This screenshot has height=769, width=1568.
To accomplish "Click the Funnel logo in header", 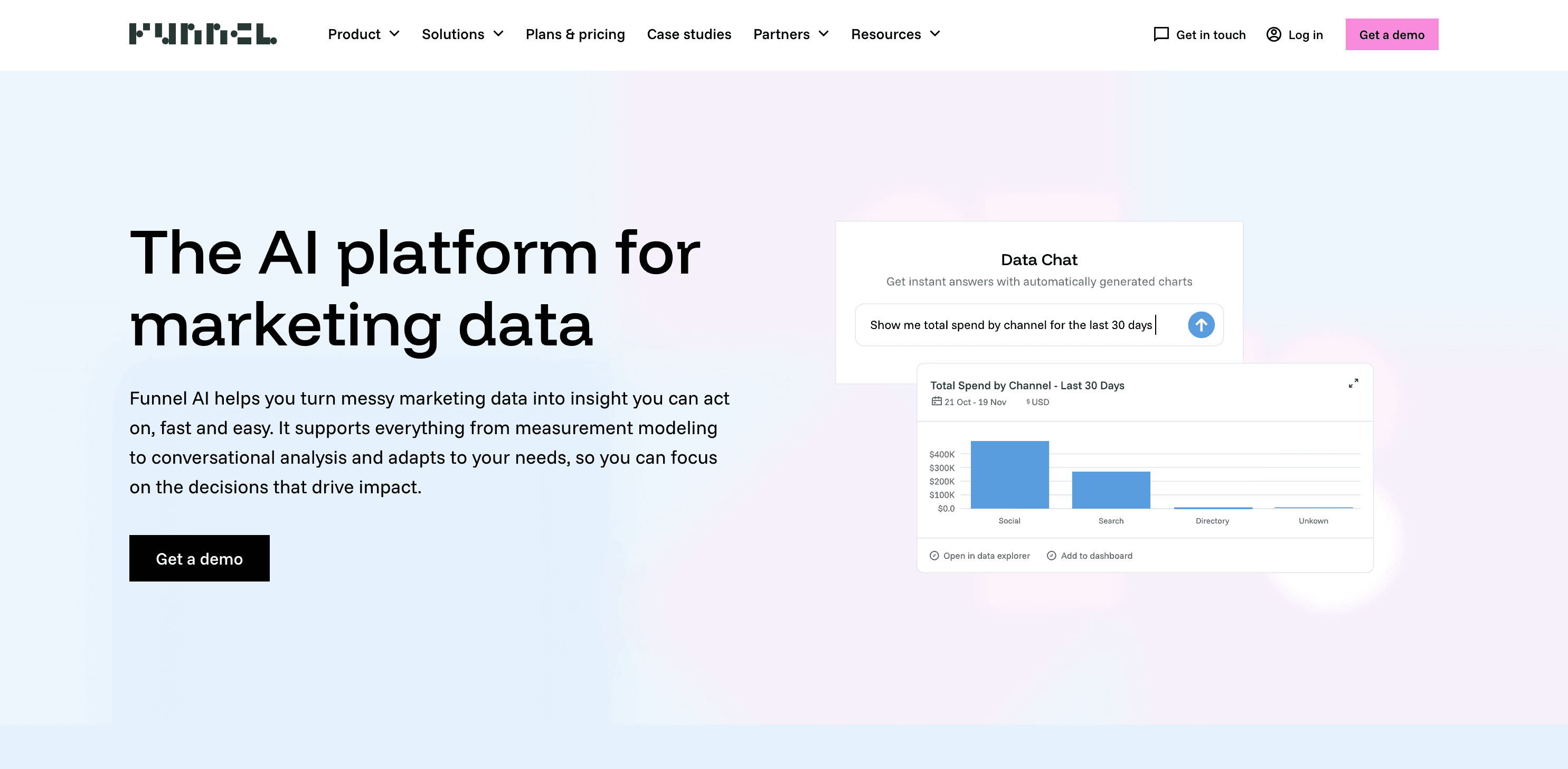I will (203, 34).
